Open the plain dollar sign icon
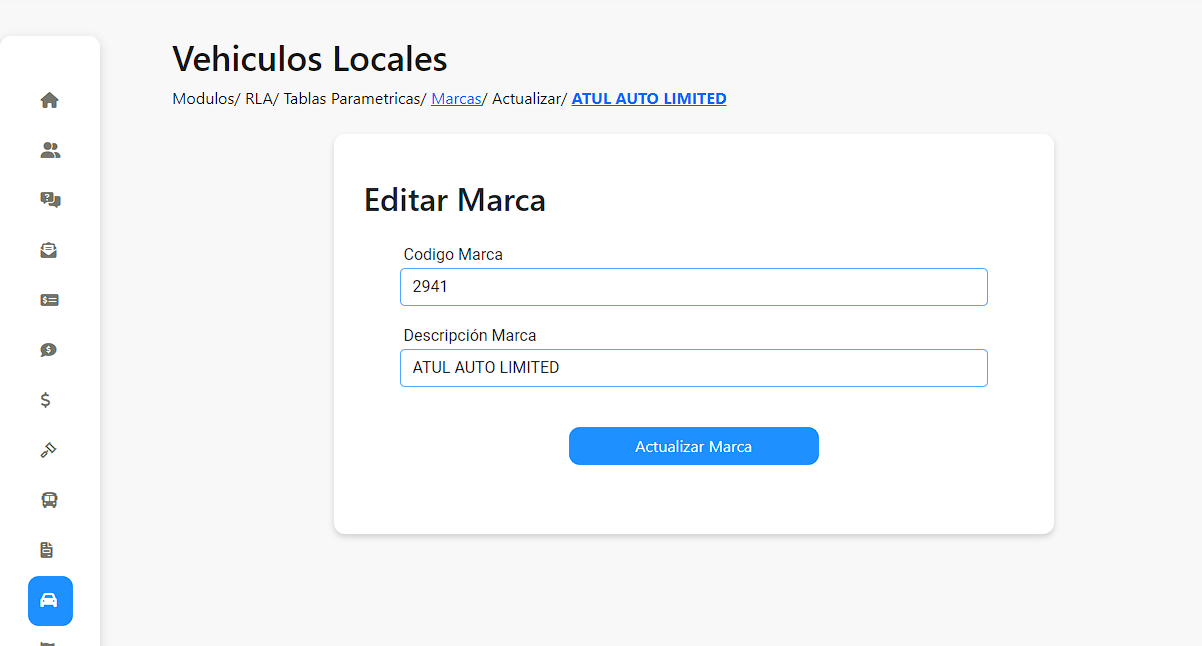Viewport: 1202px width, 646px height. (45, 400)
